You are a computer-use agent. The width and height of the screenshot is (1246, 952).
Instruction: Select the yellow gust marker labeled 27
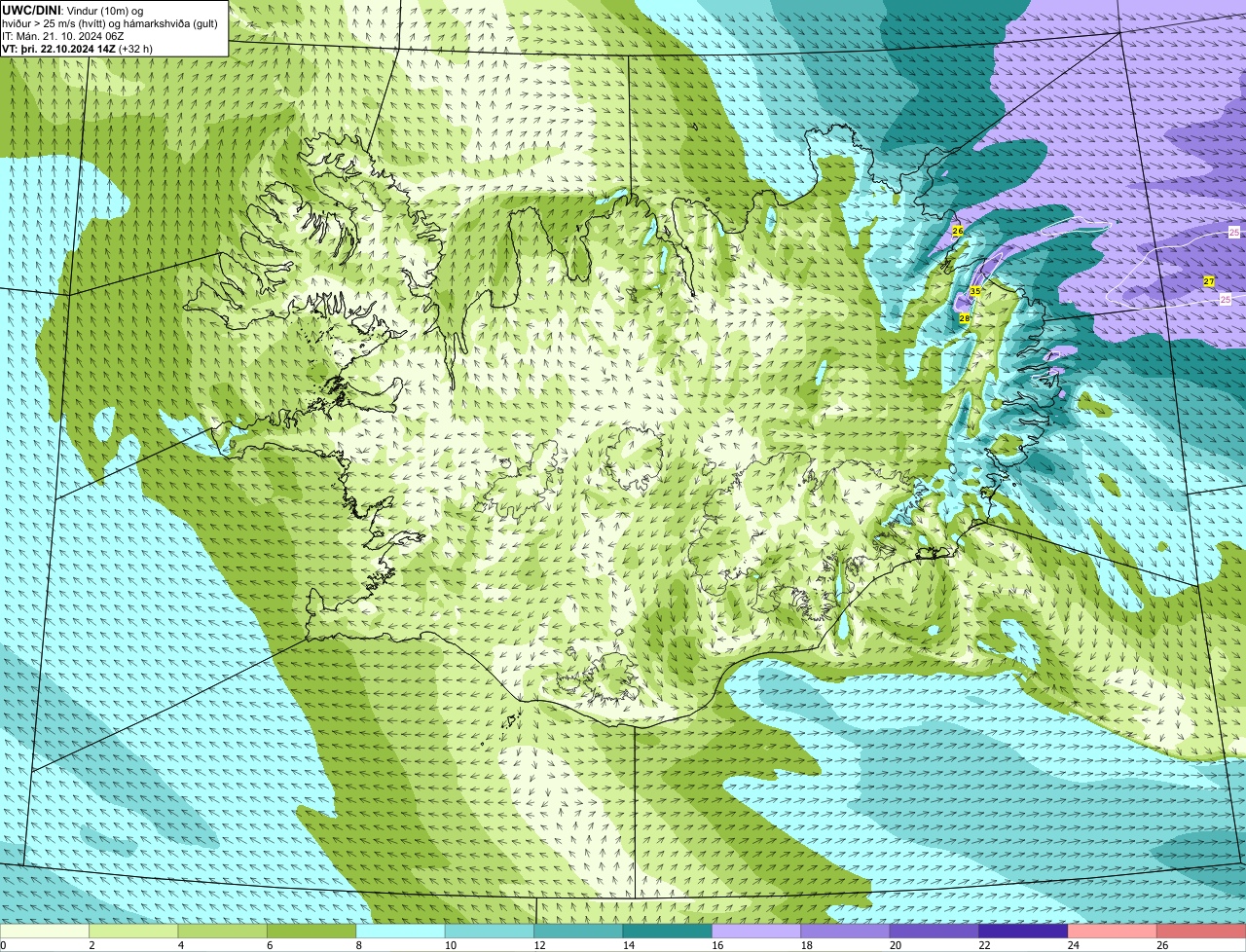point(1209,281)
